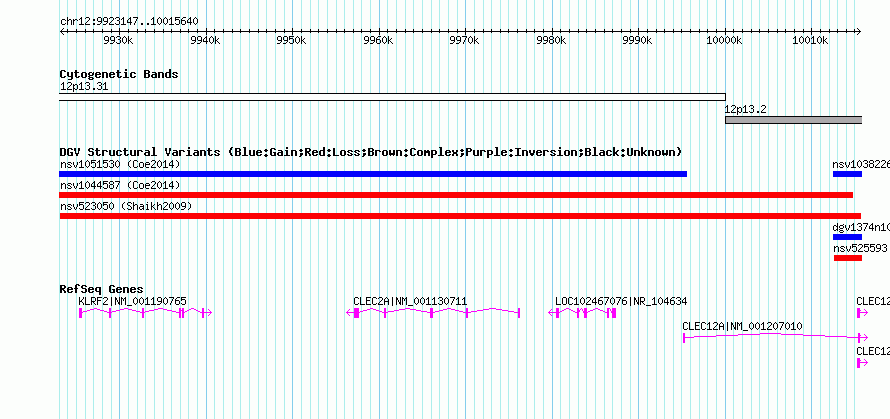Click the 9960k ruler tick label
This screenshot has height=419, width=890.
click(x=378, y=41)
